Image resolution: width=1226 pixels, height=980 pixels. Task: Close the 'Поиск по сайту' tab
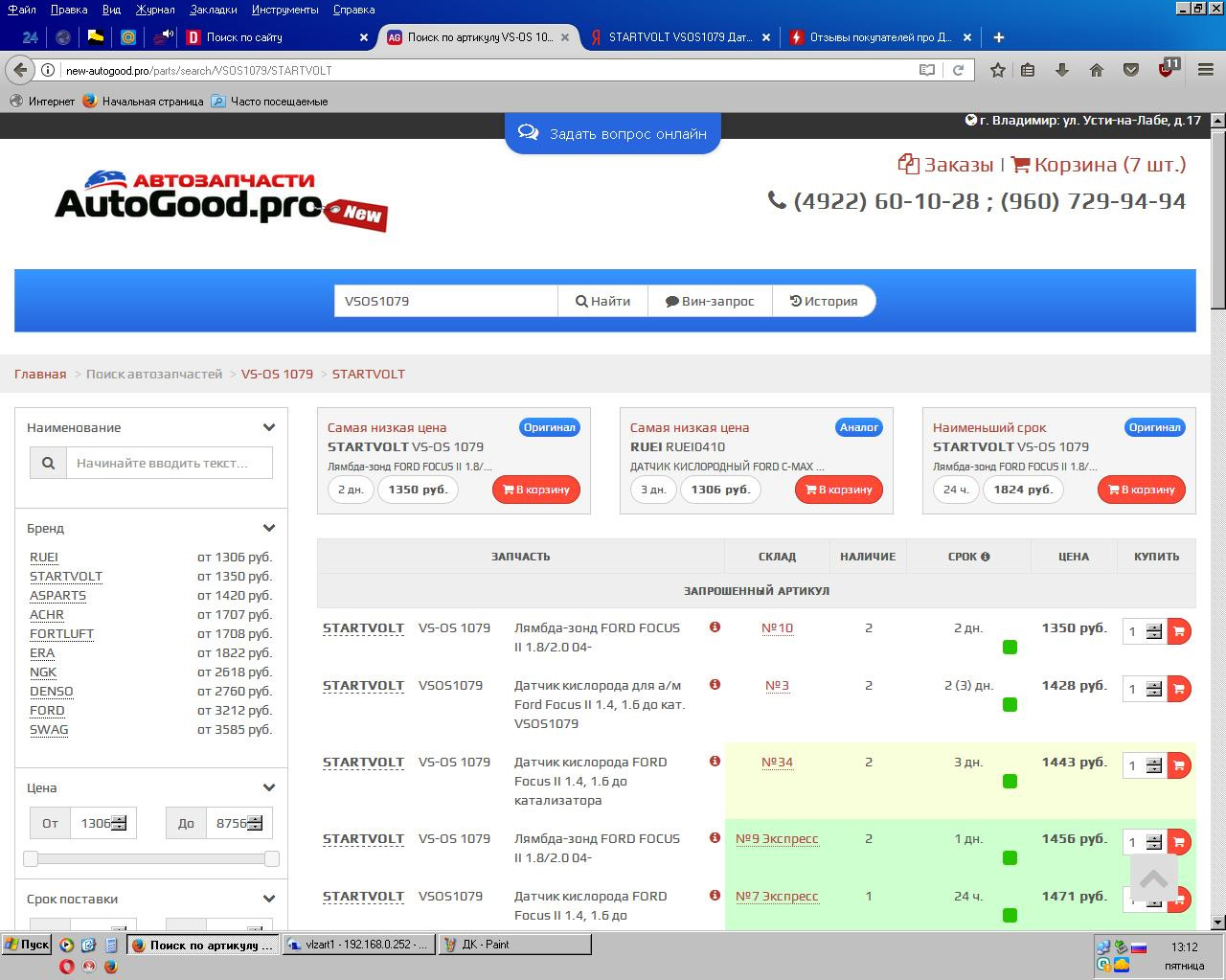coord(364,37)
